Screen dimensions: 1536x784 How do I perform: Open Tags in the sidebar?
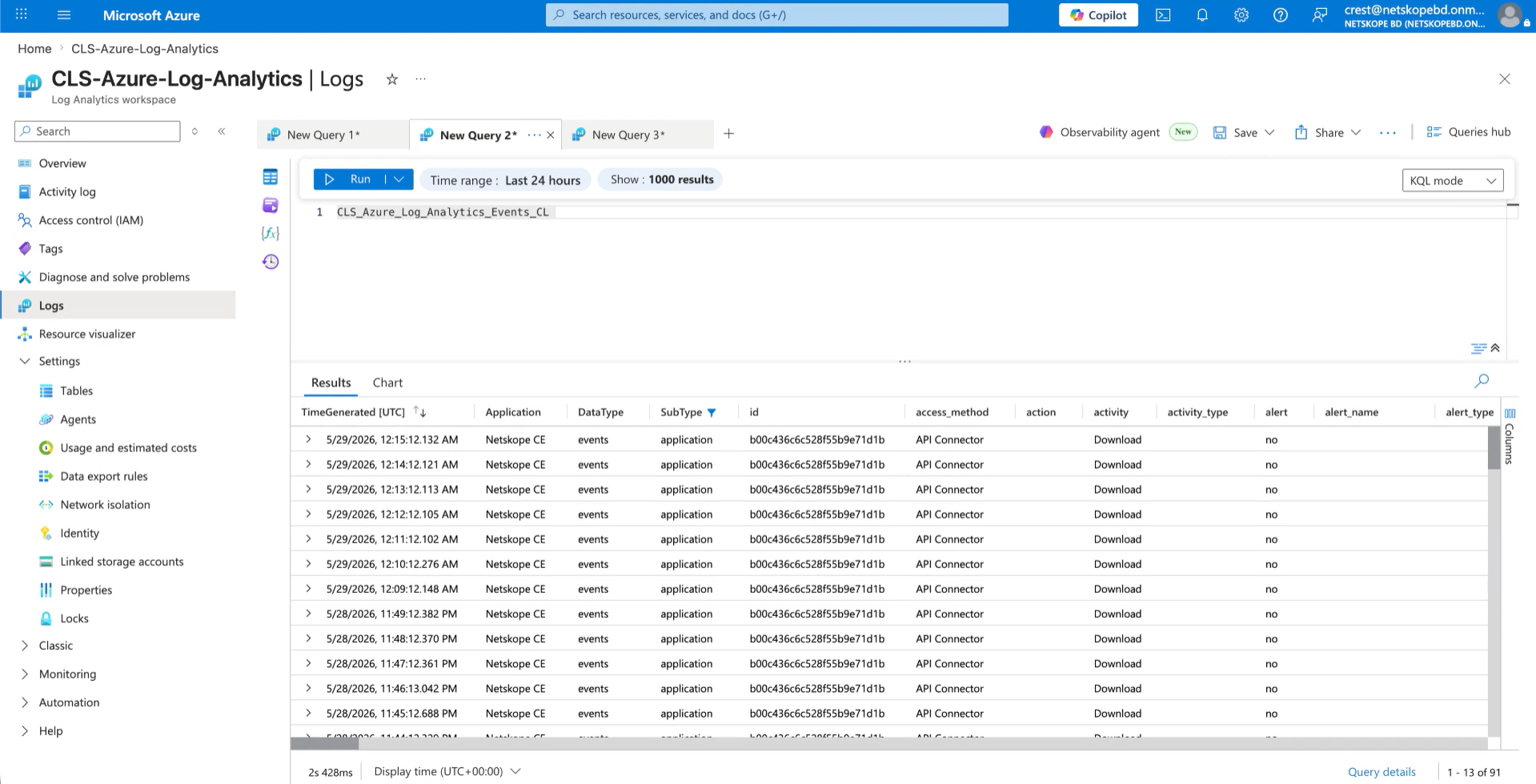point(50,249)
